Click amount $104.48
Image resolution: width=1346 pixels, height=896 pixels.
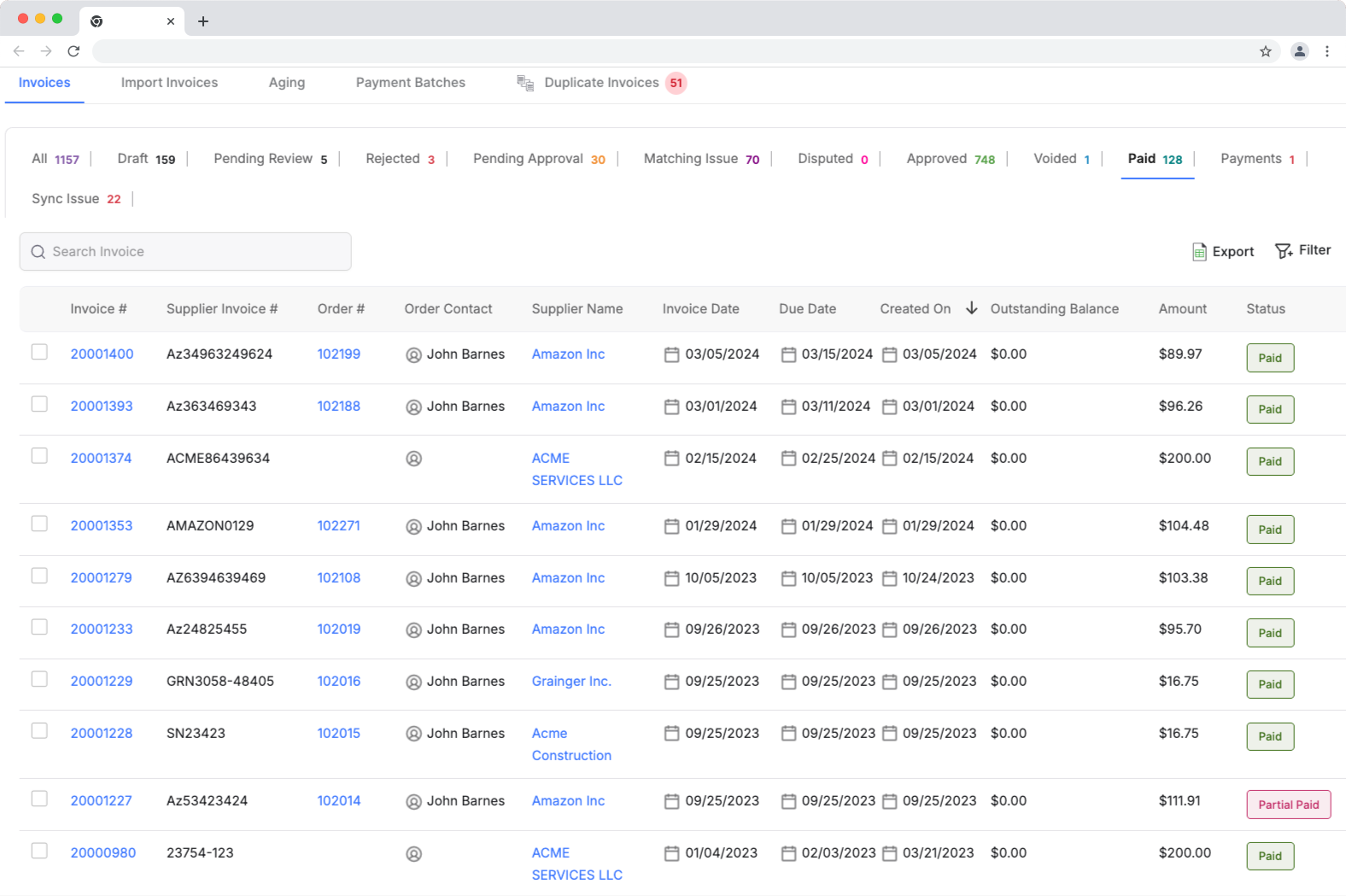pyautogui.click(x=1184, y=526)
